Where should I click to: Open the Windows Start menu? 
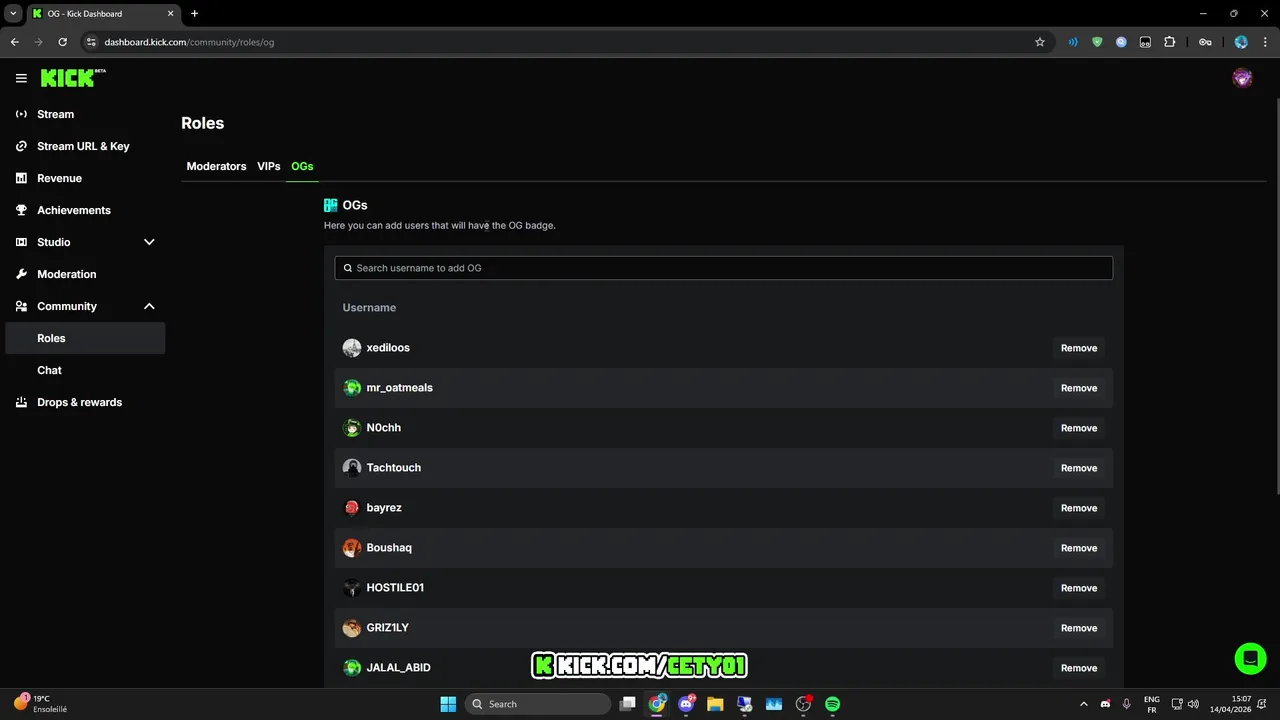point(448,704)
